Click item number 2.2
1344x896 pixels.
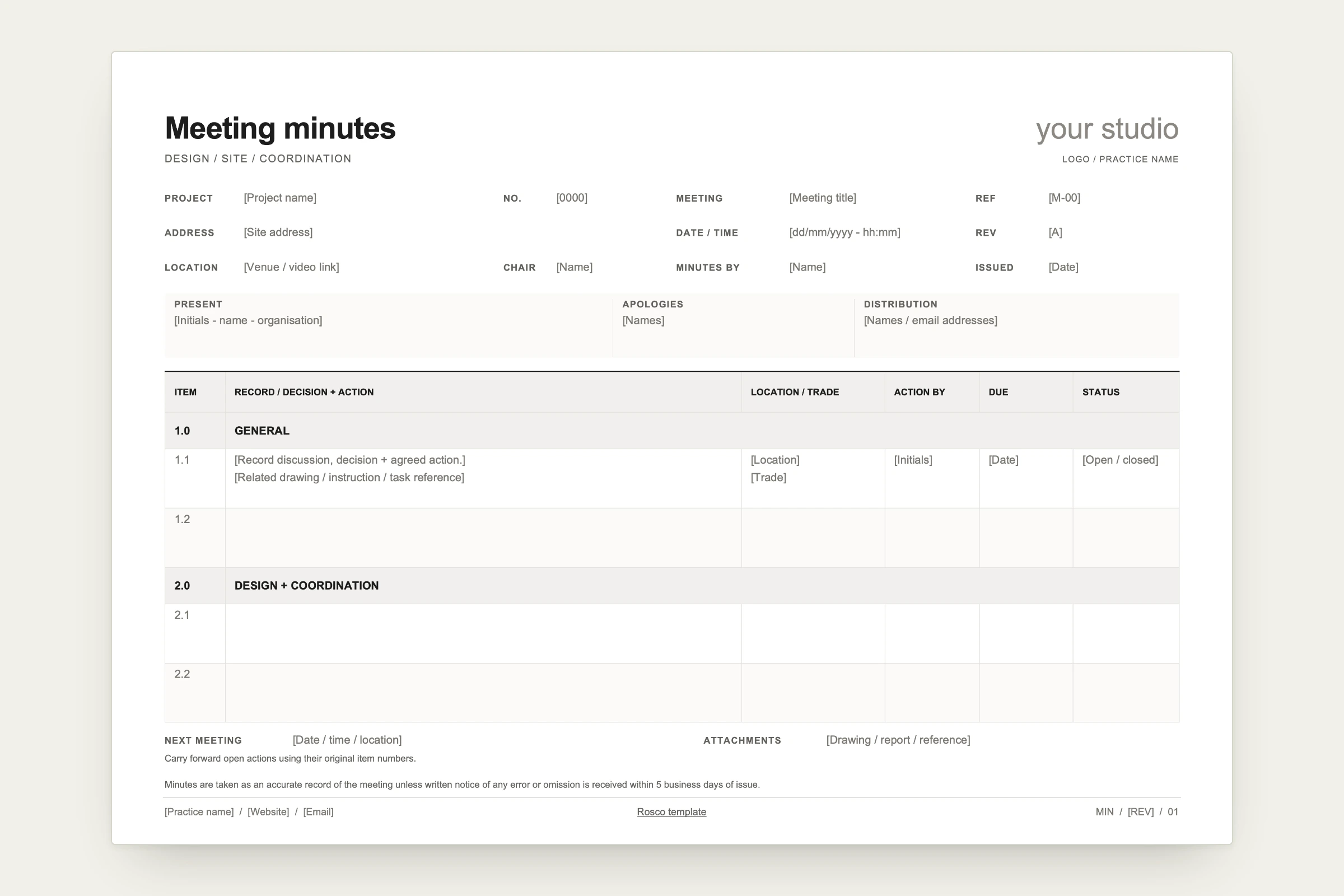point(183,674)
